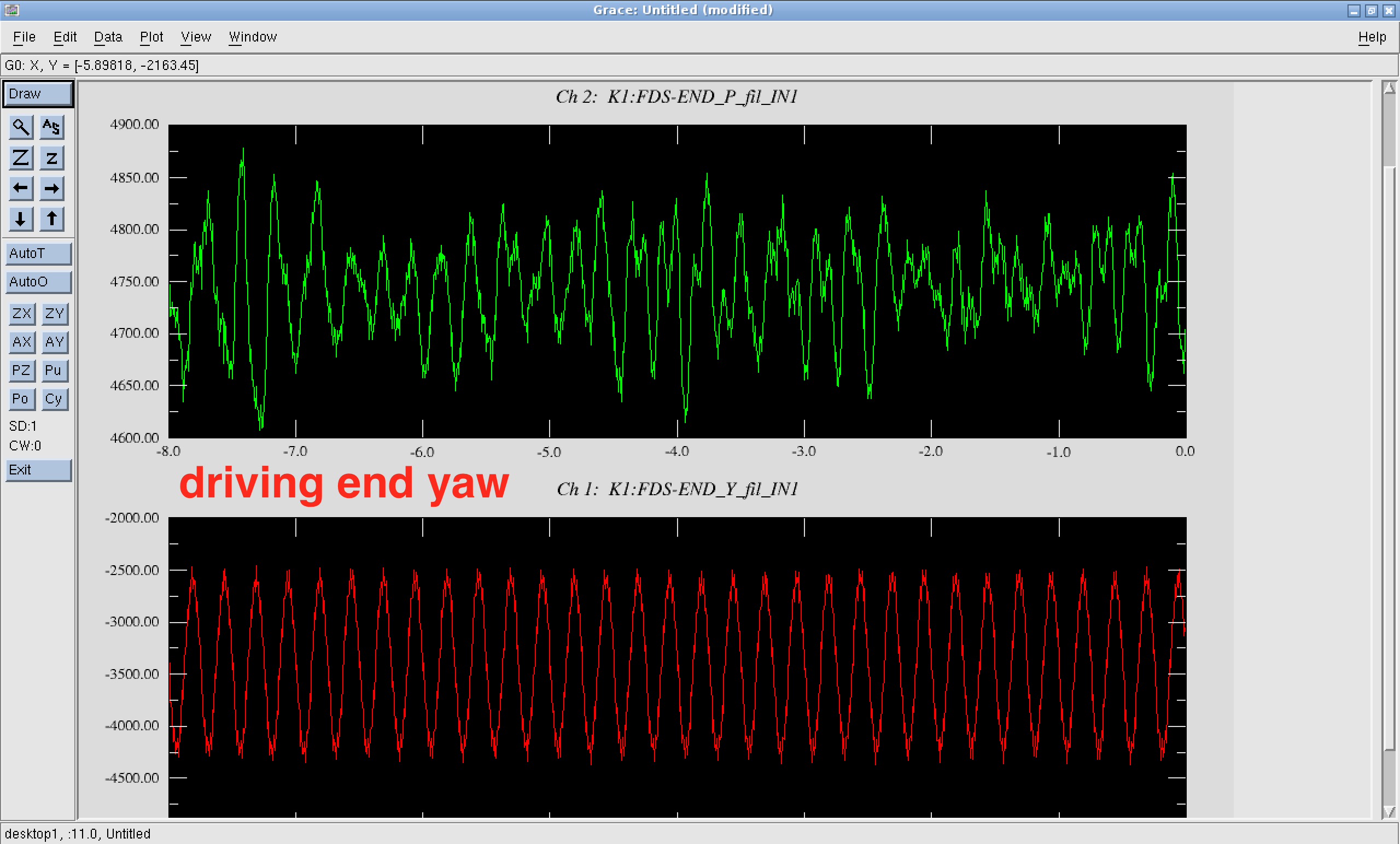Click the Cy button
1400x844 pixels.
55,399
